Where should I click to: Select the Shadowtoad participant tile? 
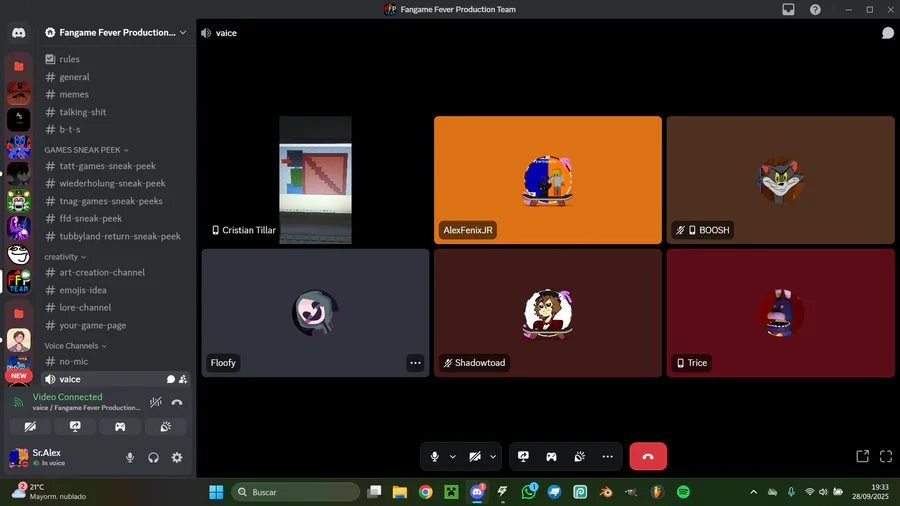pyautogui.click(x=548, y=313)
